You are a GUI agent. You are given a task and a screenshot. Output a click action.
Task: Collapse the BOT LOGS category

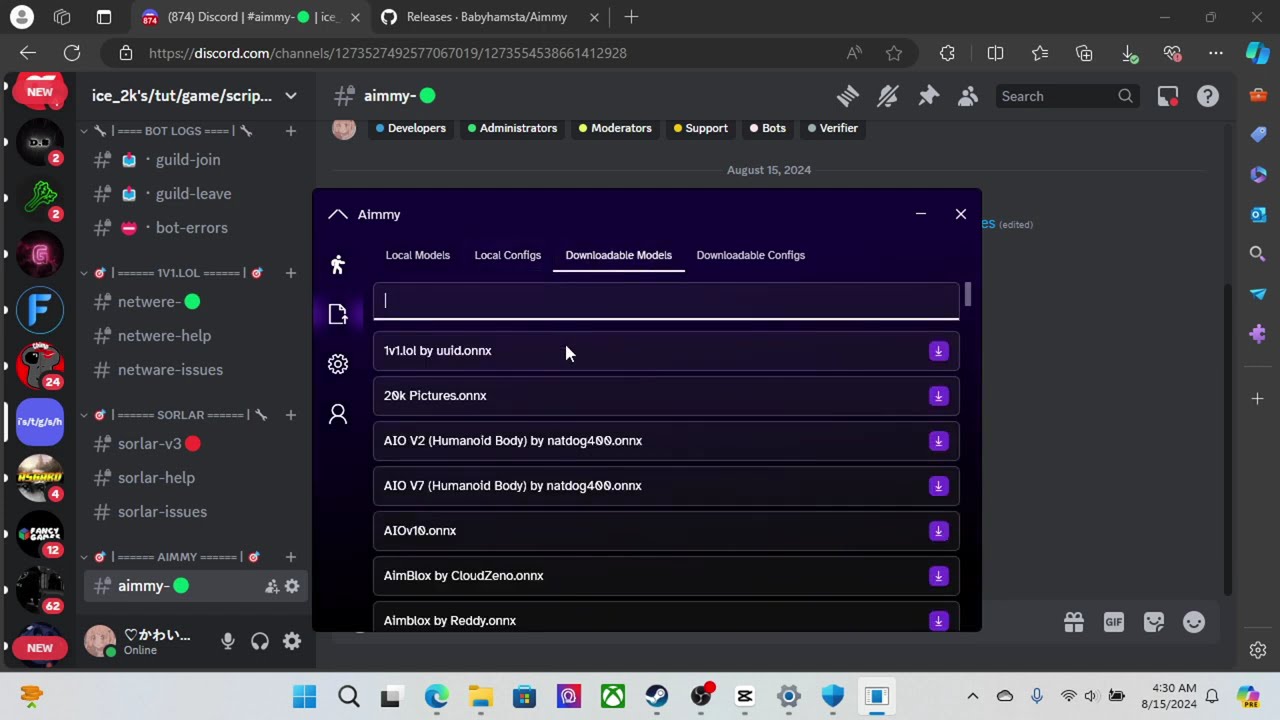[168, 131]
